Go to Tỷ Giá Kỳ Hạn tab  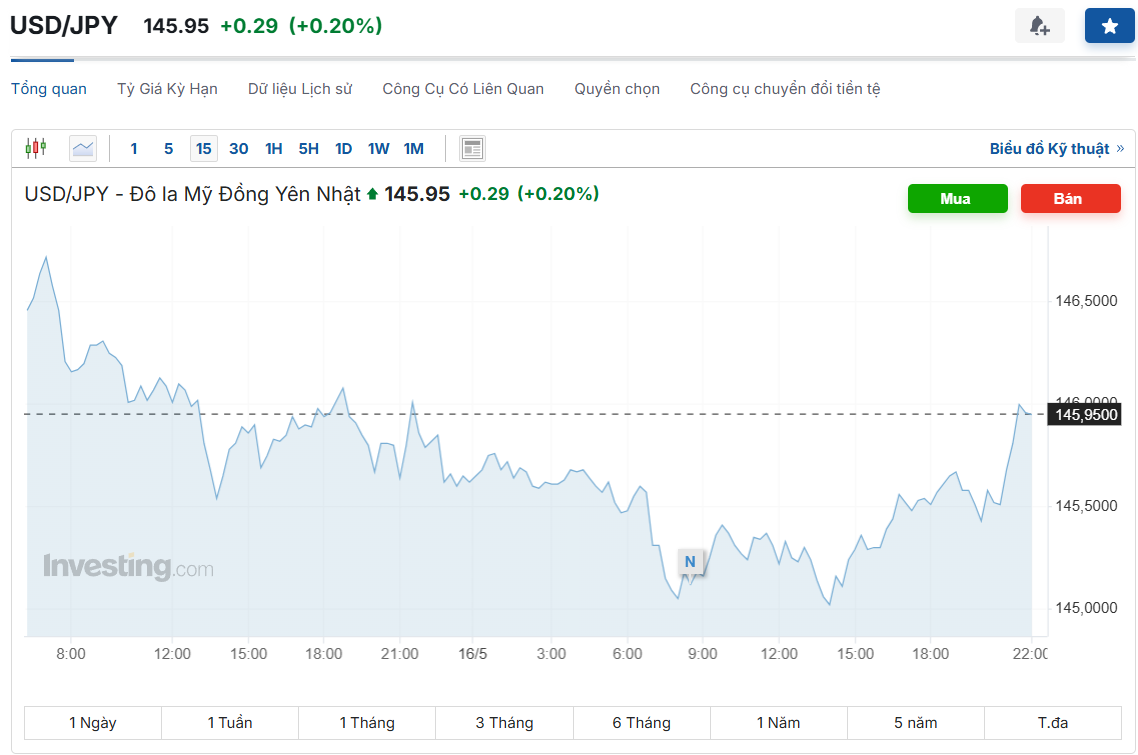coord(167,89)
